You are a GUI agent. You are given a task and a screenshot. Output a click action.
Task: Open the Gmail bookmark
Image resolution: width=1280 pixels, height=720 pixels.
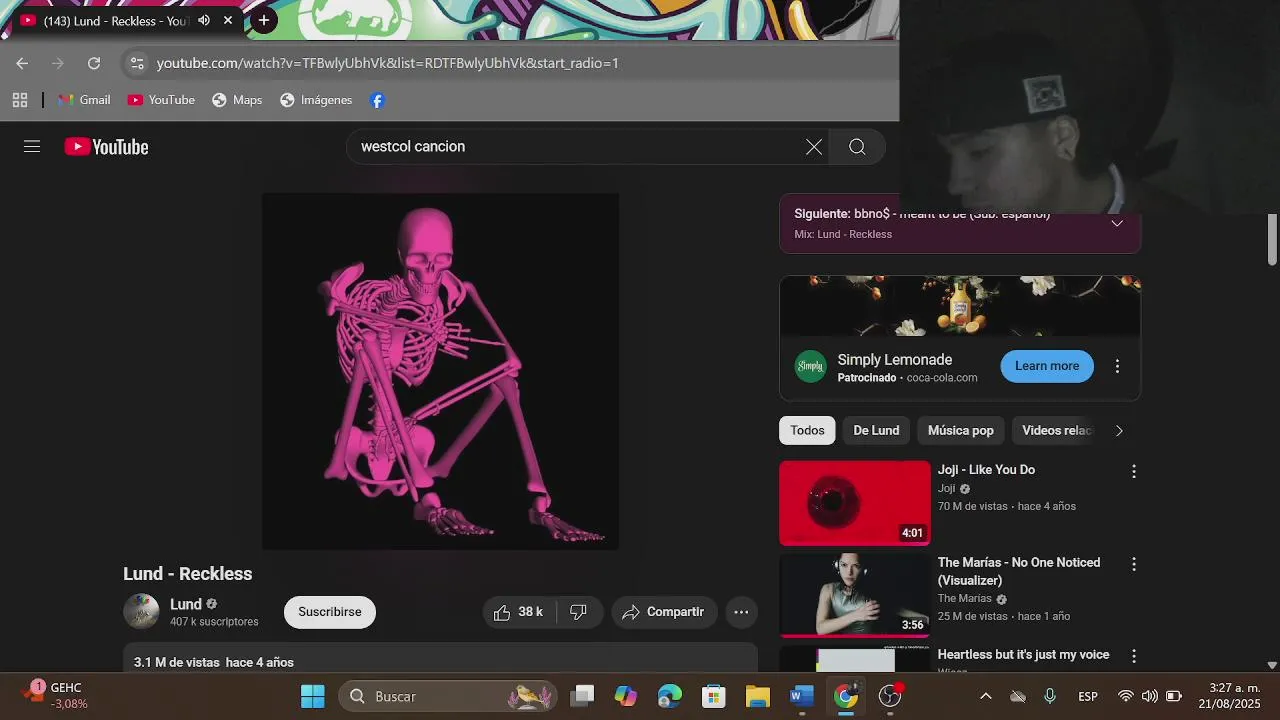[85, 100]
